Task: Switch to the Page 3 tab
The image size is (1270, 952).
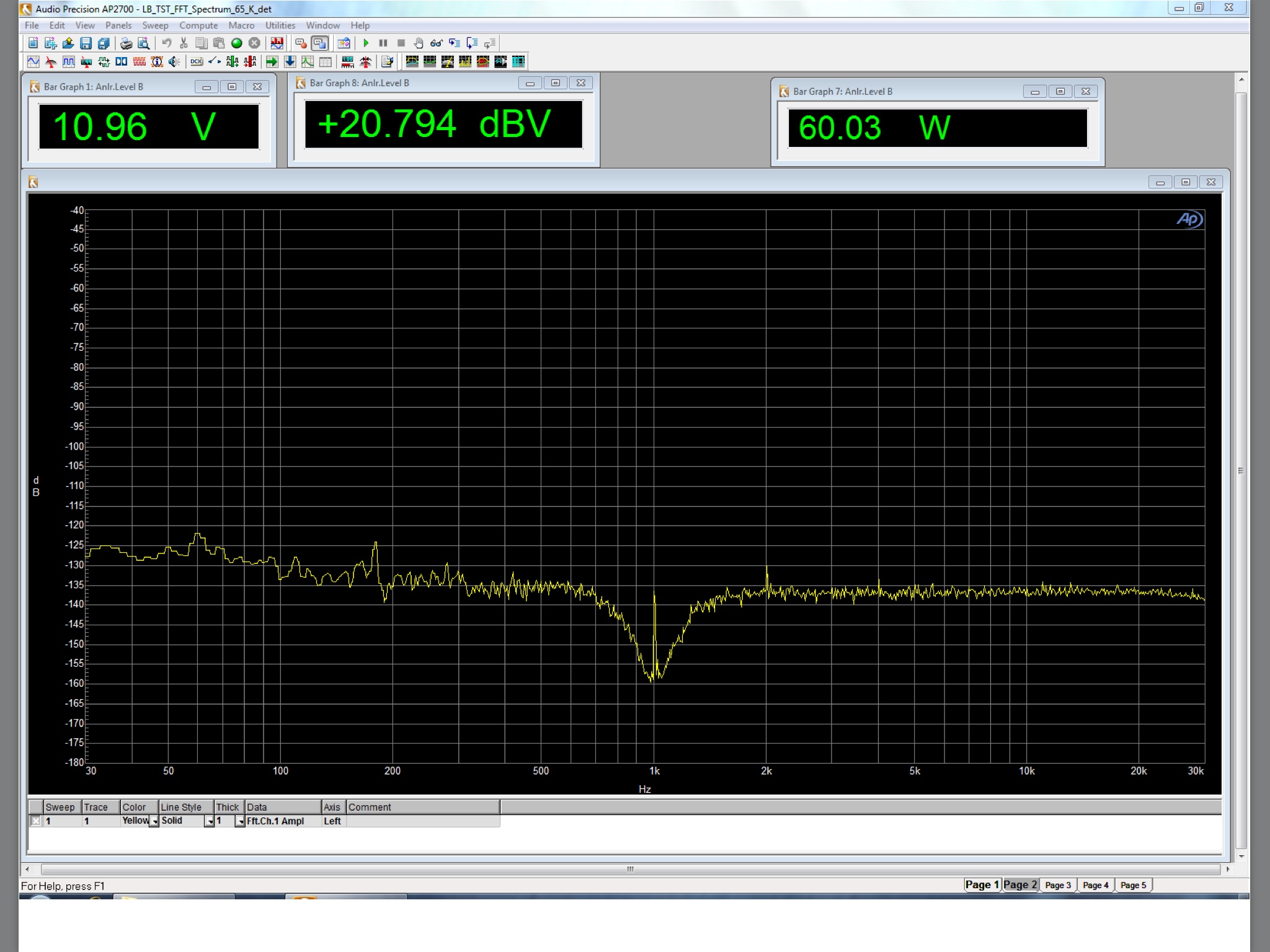Action: click(1057, 885)
